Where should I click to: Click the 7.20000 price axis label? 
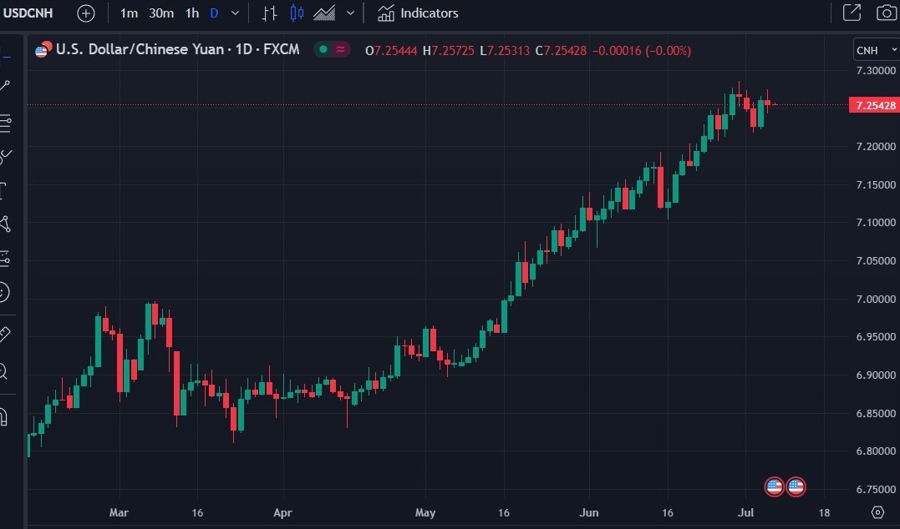[x=875, y=146]
